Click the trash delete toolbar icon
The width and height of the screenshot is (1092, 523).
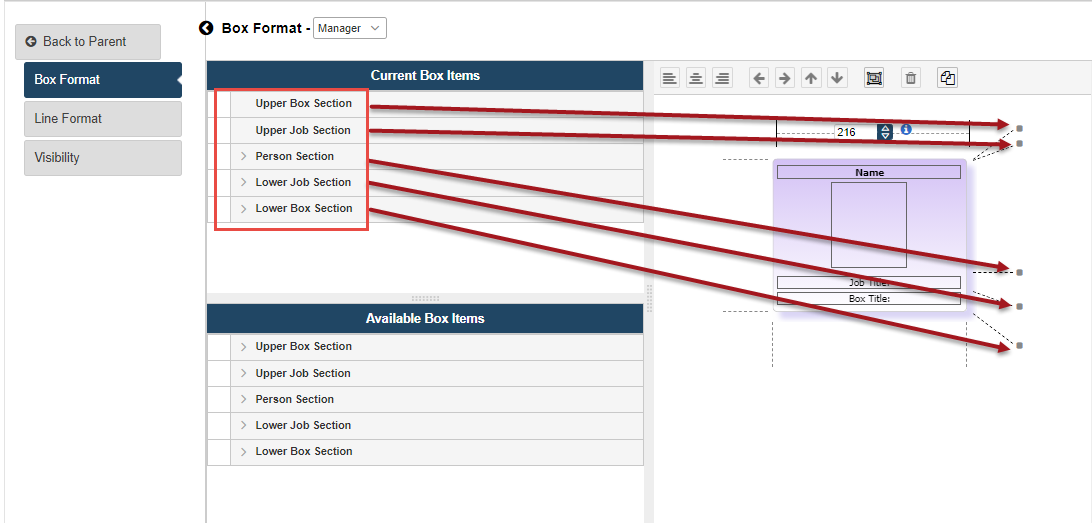[910, 78]
